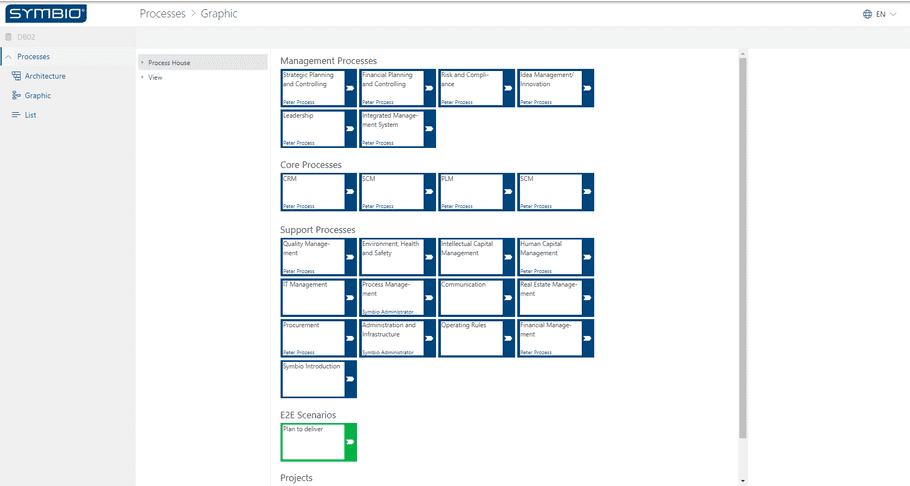Click arrow on Human Capital Management tile
910x486 pixels.
(x=587, y=257)
